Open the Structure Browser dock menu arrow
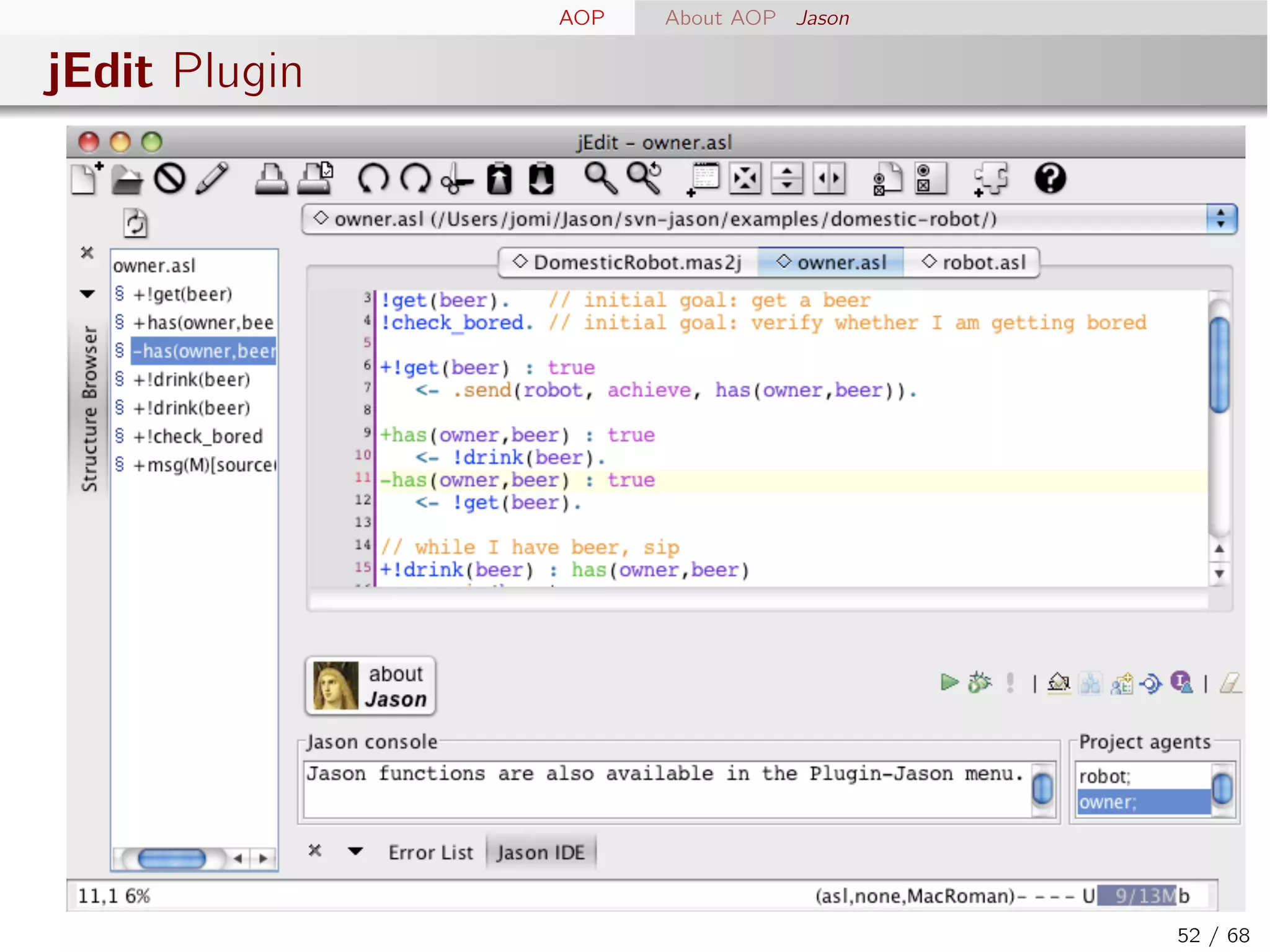1270x952 pixels. [87, 294]
